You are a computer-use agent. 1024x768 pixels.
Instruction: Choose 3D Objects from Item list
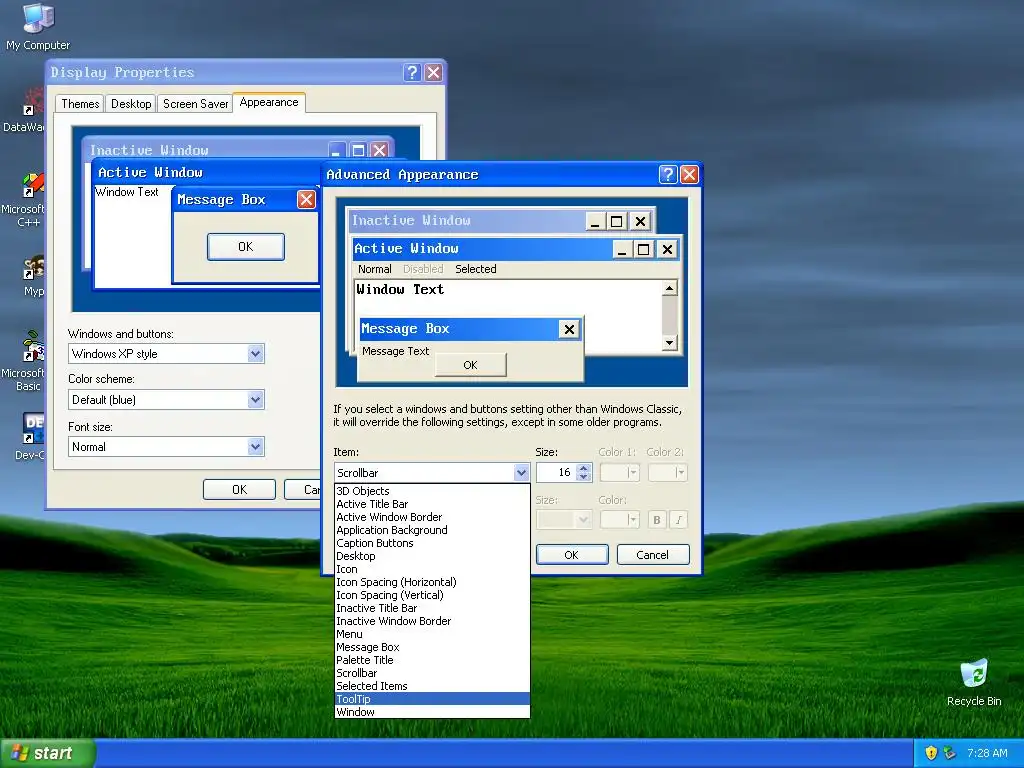click(432, 491)
